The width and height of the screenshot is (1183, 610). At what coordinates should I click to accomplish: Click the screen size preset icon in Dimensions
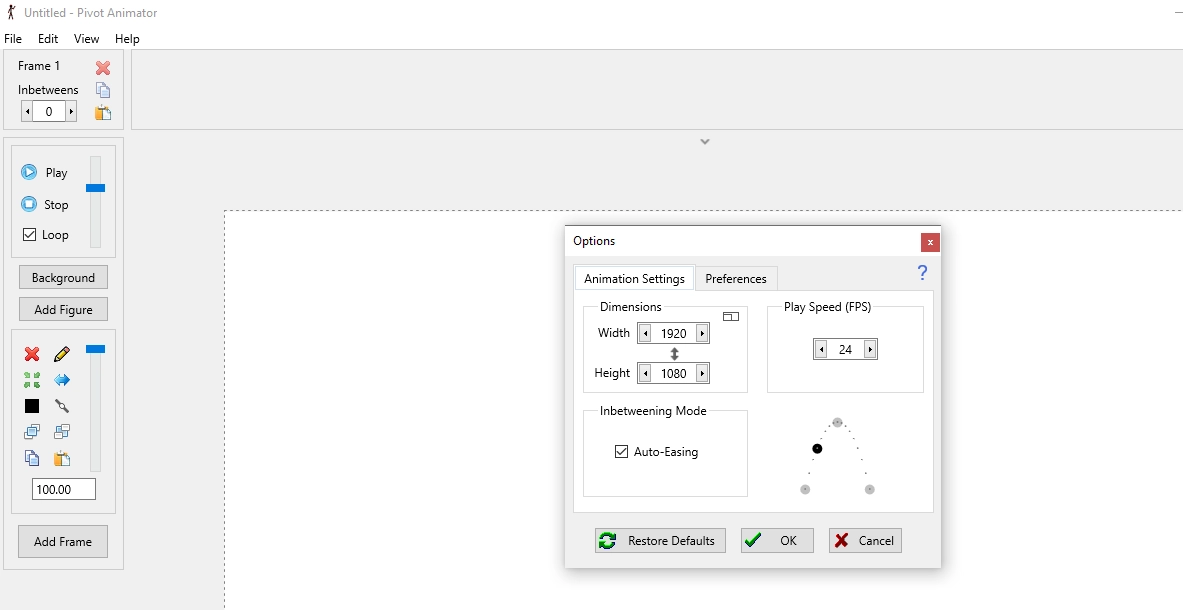tap(731, 316)
